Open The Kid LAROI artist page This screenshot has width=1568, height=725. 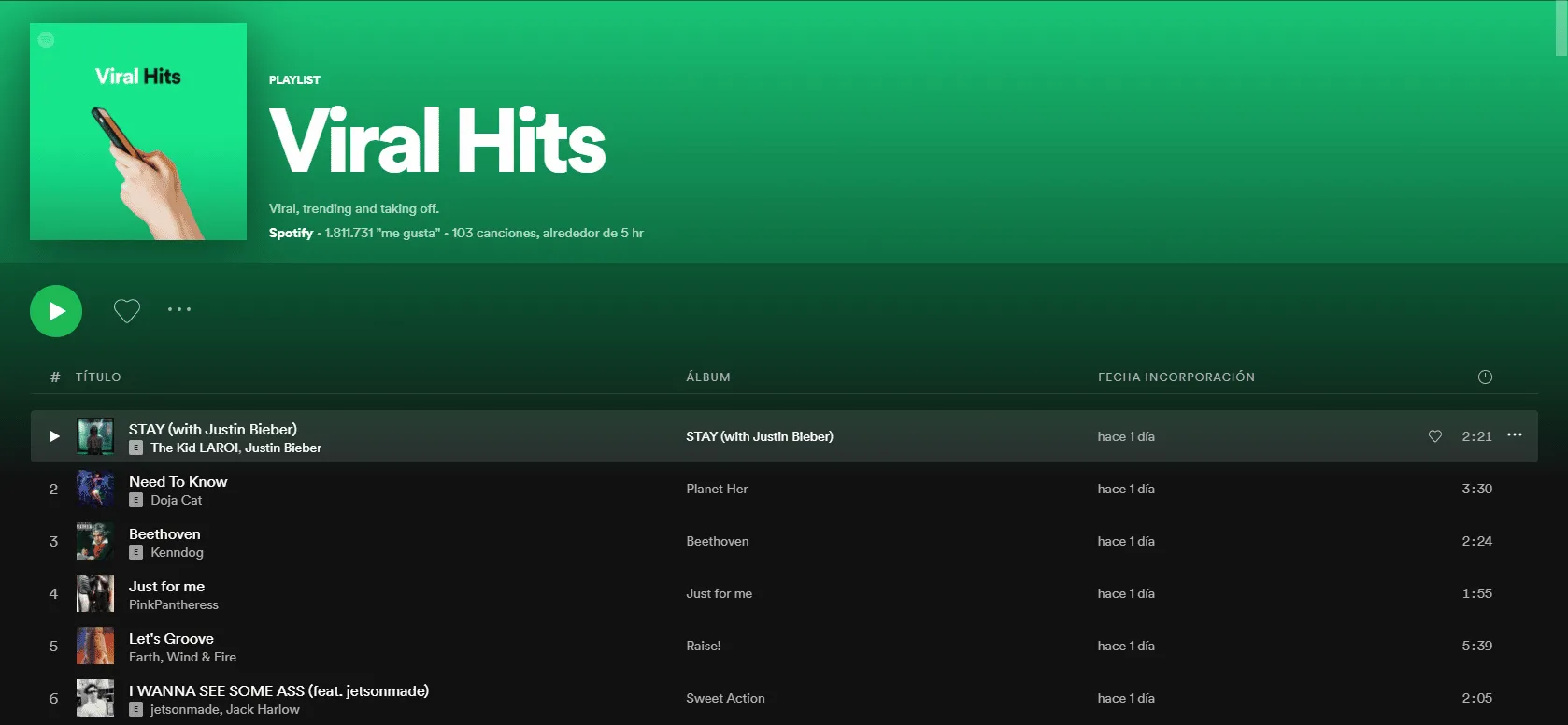(194, 448)
